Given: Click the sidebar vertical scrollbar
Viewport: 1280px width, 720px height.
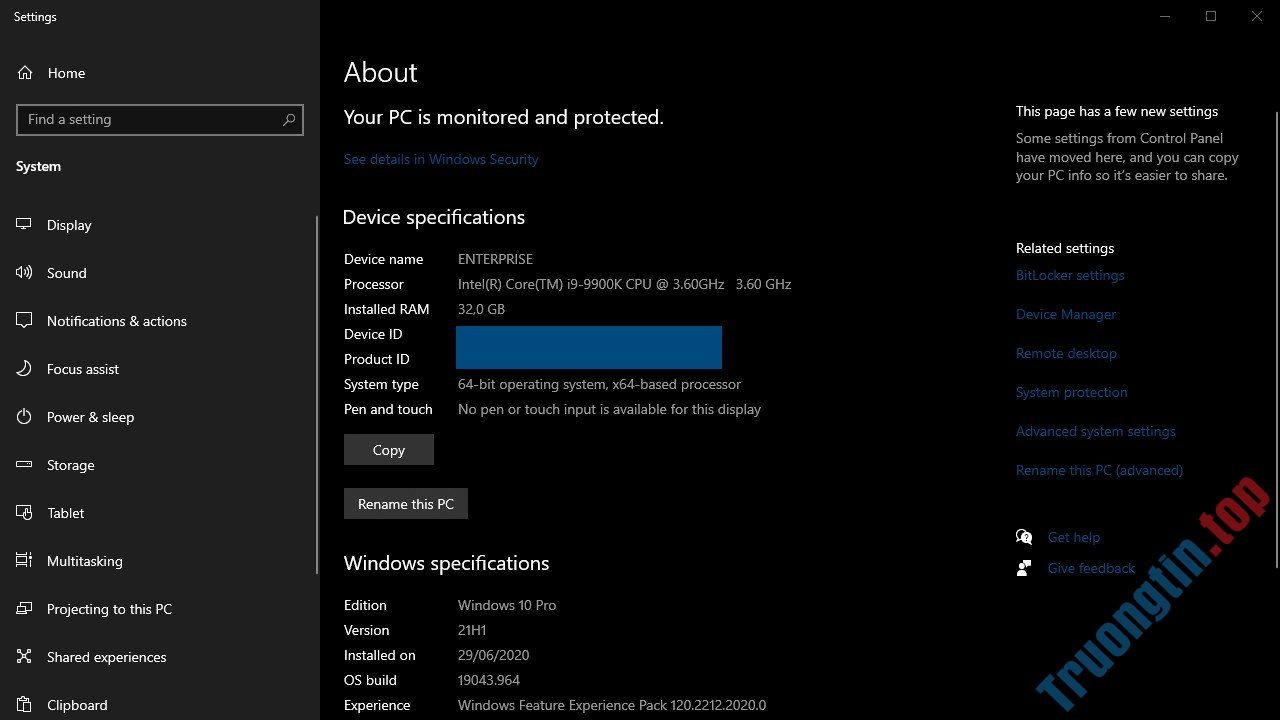Looking at the screenshot, I should (318, 395).
